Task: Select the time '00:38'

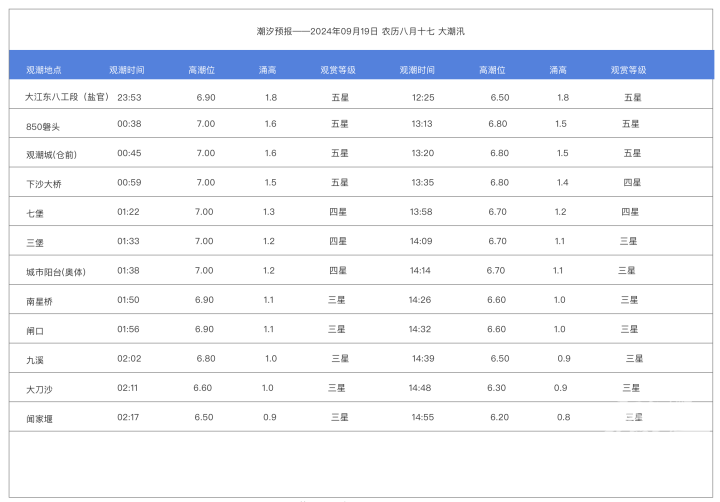Action: 129,124
